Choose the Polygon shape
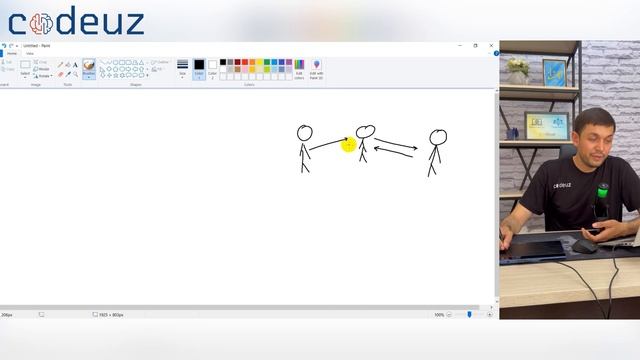The height and width of the screenshot is (360, 640). 135,62
